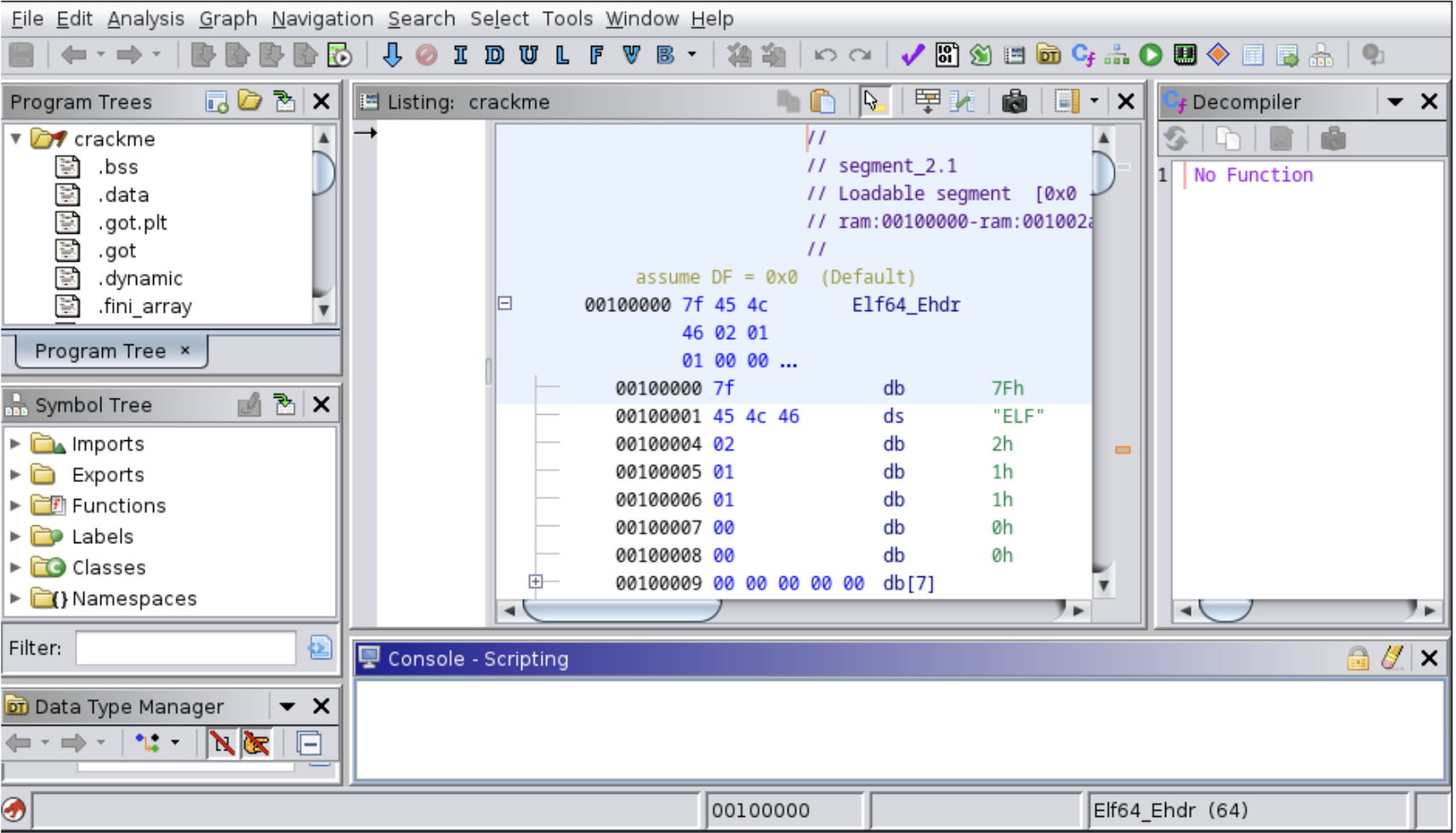Screen dimensions: 1456x833
Task: Open the Analysis menu
Action: pyautogui.click(x=145, y=19)
